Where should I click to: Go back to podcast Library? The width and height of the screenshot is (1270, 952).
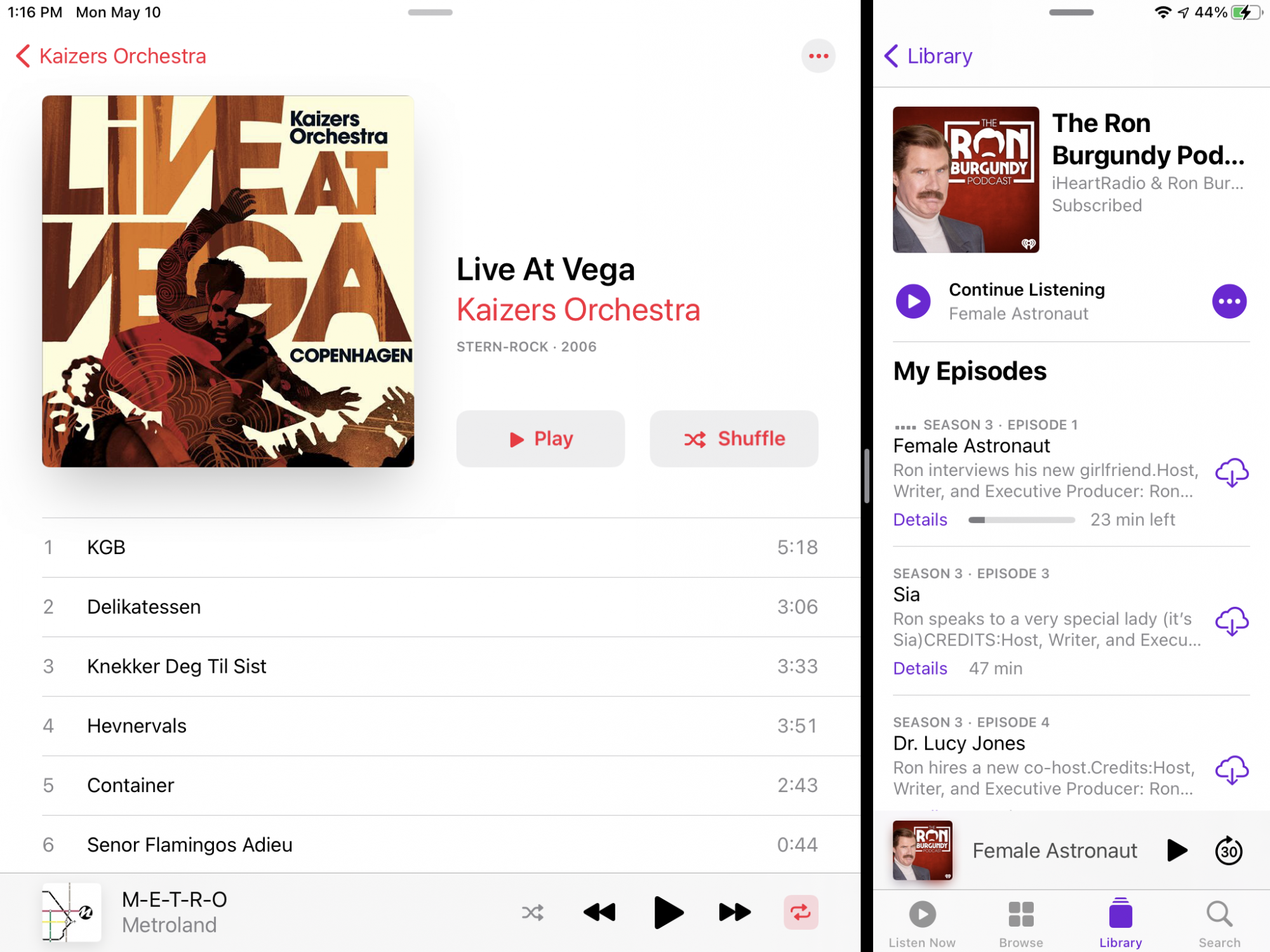pos(928,56)
